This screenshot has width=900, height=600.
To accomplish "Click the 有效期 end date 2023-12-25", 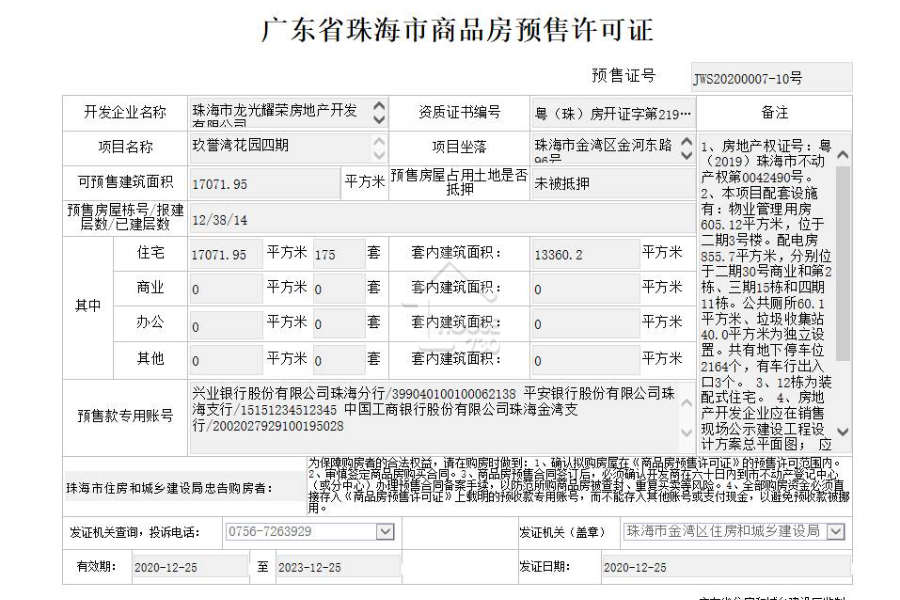I will coord(339,567).
